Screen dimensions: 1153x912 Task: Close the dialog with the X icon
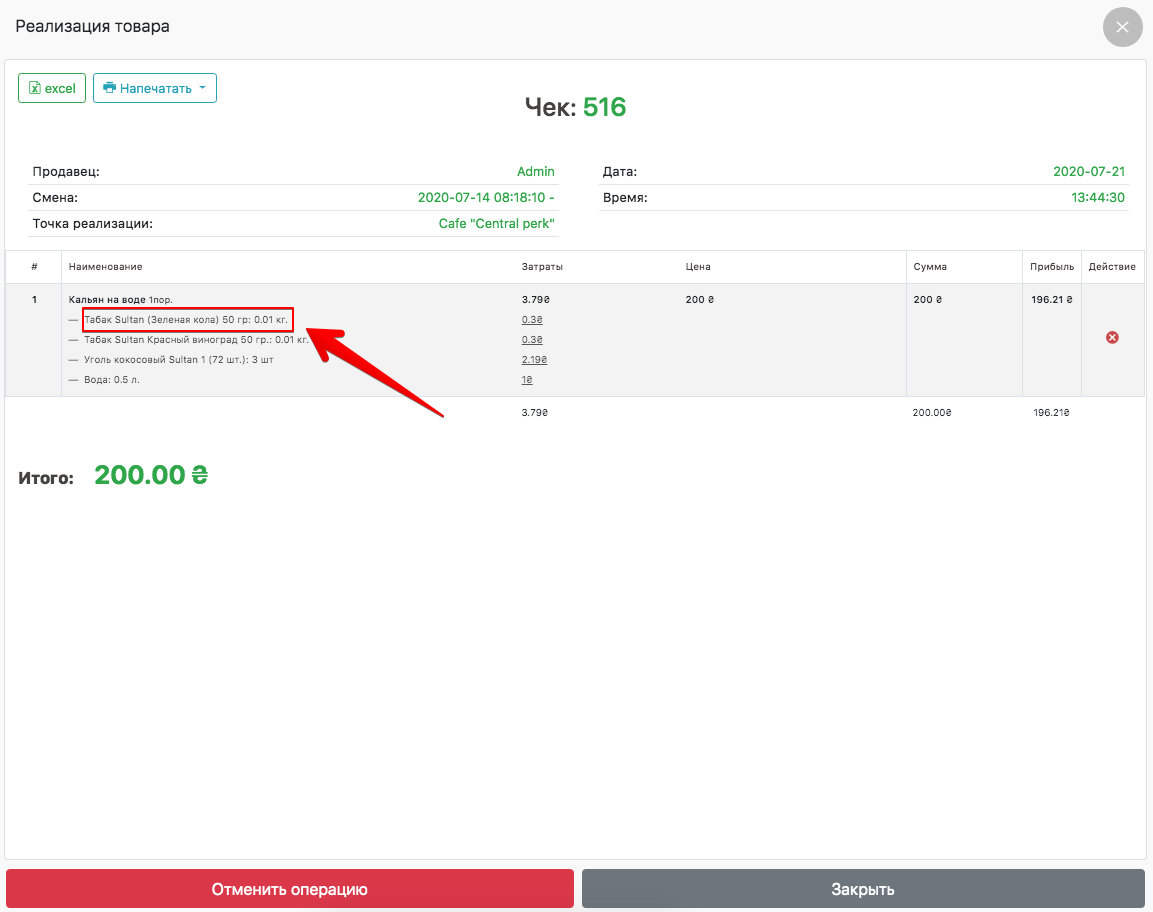1122,27
